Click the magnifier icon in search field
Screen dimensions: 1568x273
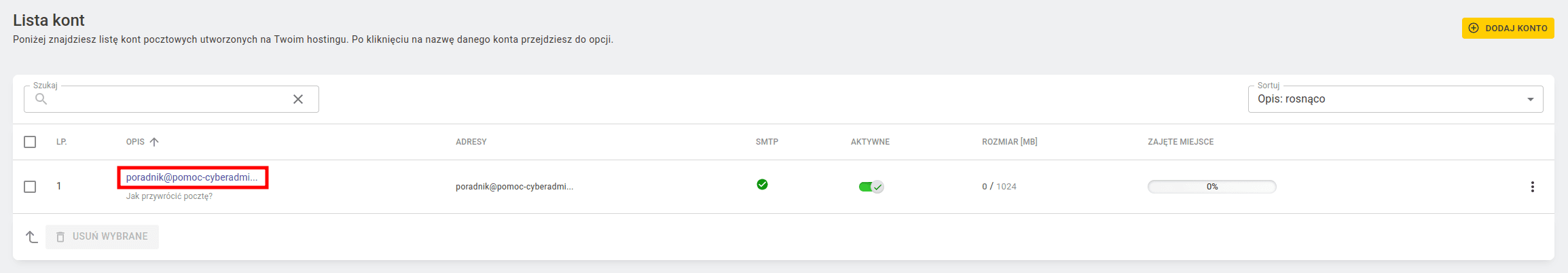pos(41,99)
